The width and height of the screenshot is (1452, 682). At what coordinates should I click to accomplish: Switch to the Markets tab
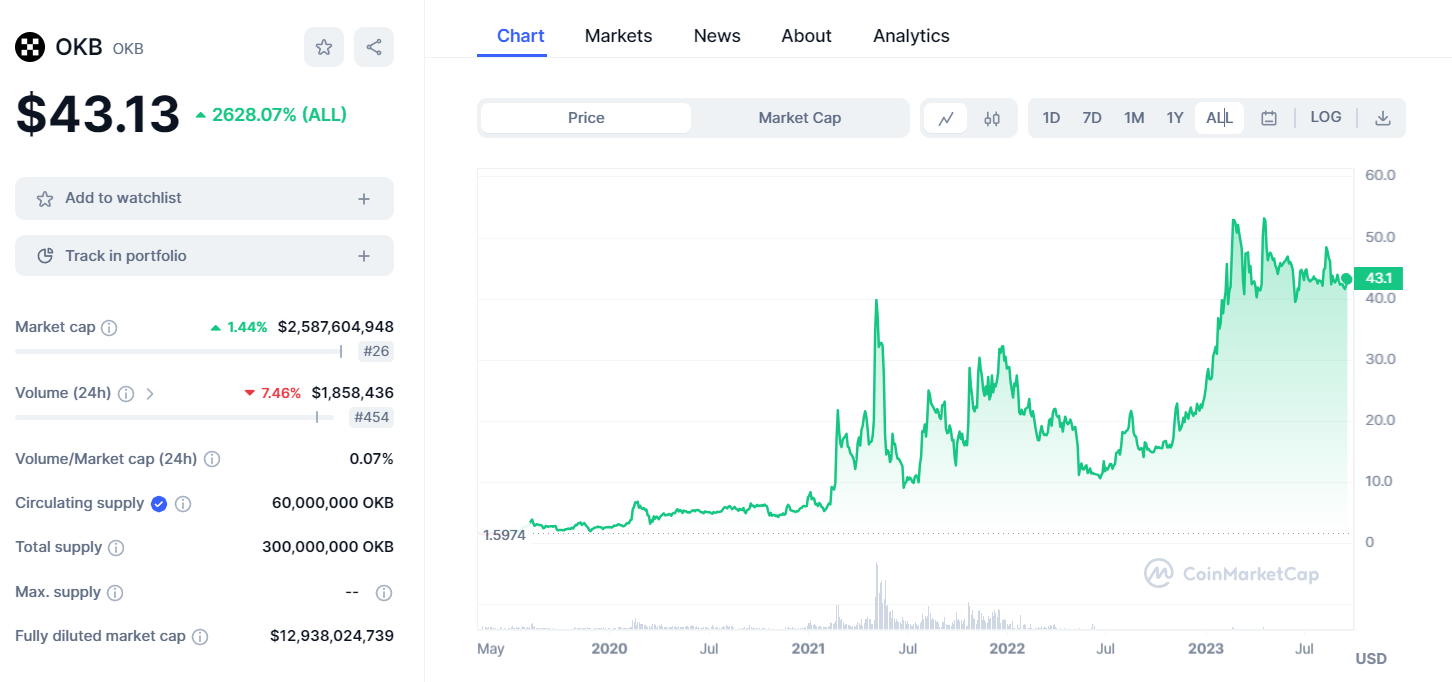point(618,36)
